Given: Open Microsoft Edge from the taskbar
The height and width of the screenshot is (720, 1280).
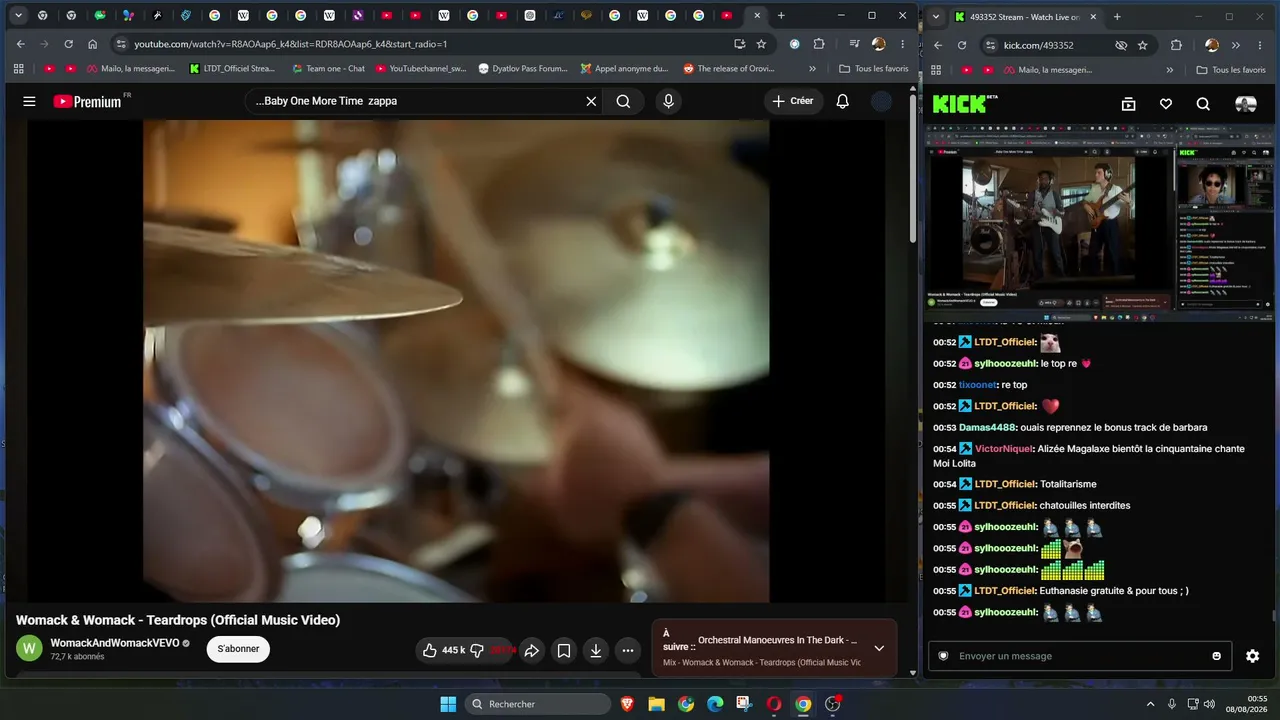Looking at the screenshot, I should 715,704.
